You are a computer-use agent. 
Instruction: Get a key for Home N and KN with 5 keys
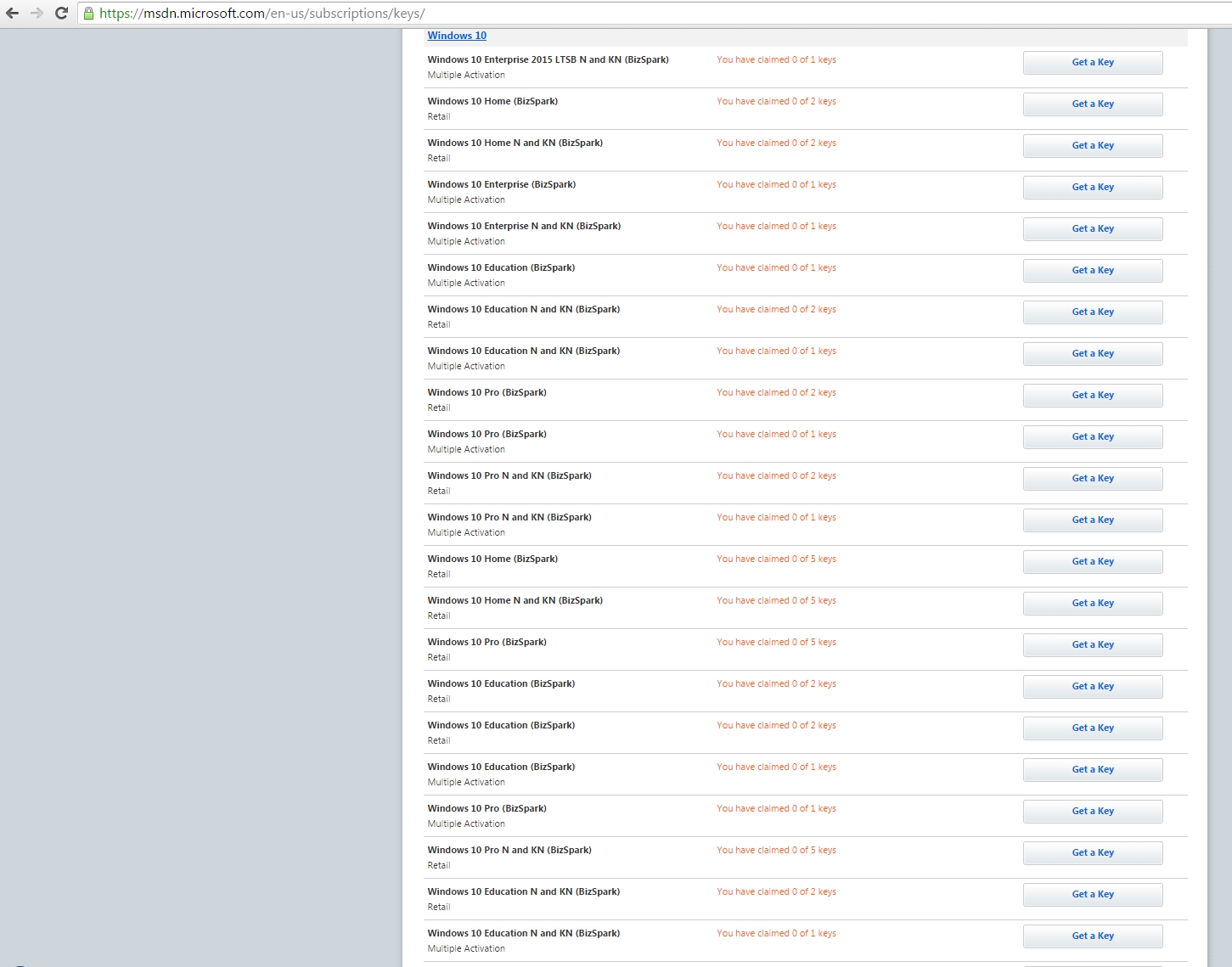tap(1093, 603)
